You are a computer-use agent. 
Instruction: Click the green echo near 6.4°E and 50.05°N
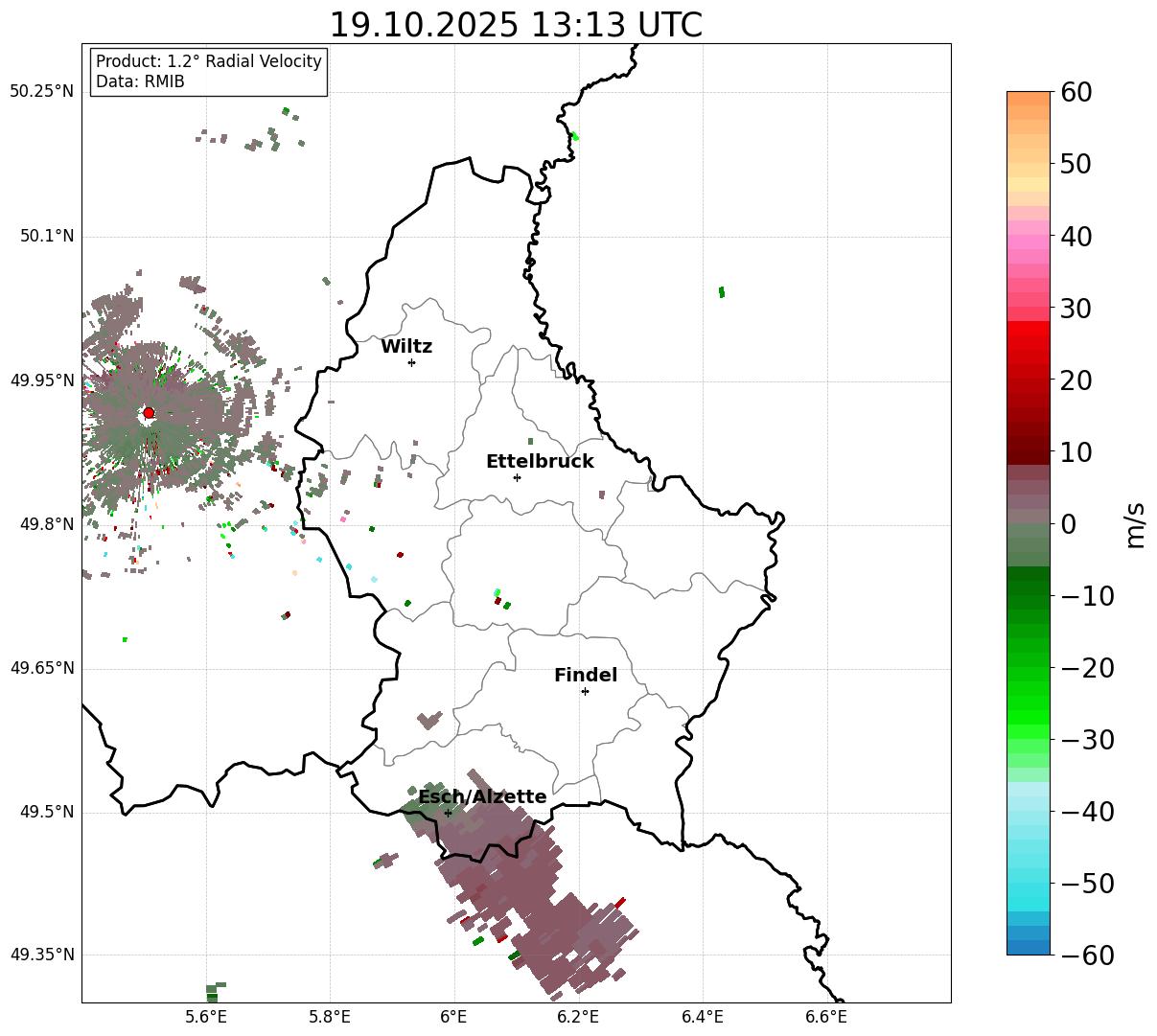pyautogui.click(x=722, y=292)
